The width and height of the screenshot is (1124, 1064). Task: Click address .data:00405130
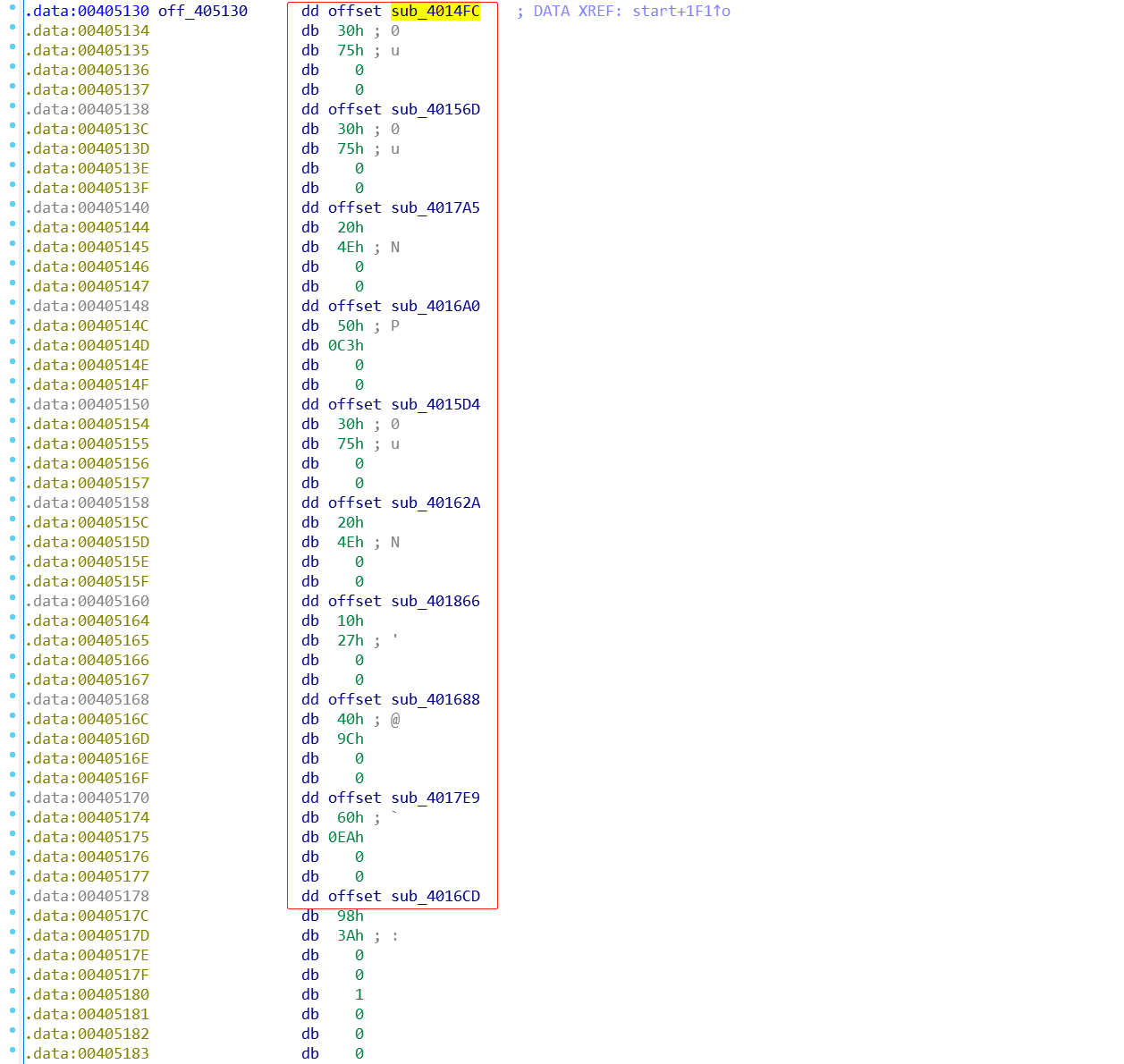(87, 11)
